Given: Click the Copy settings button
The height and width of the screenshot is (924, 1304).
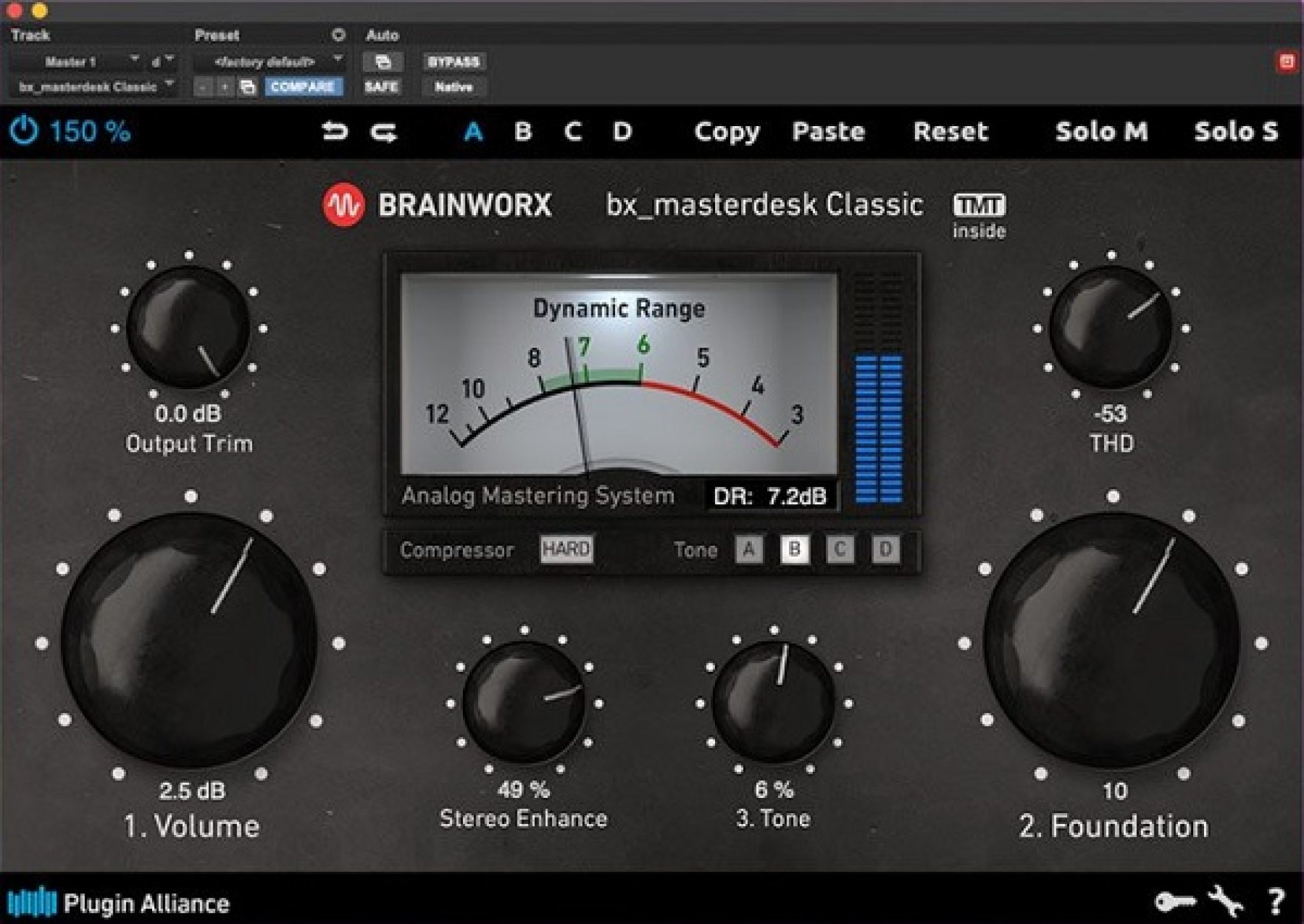Looking at the screenshot, I should 726,132.
